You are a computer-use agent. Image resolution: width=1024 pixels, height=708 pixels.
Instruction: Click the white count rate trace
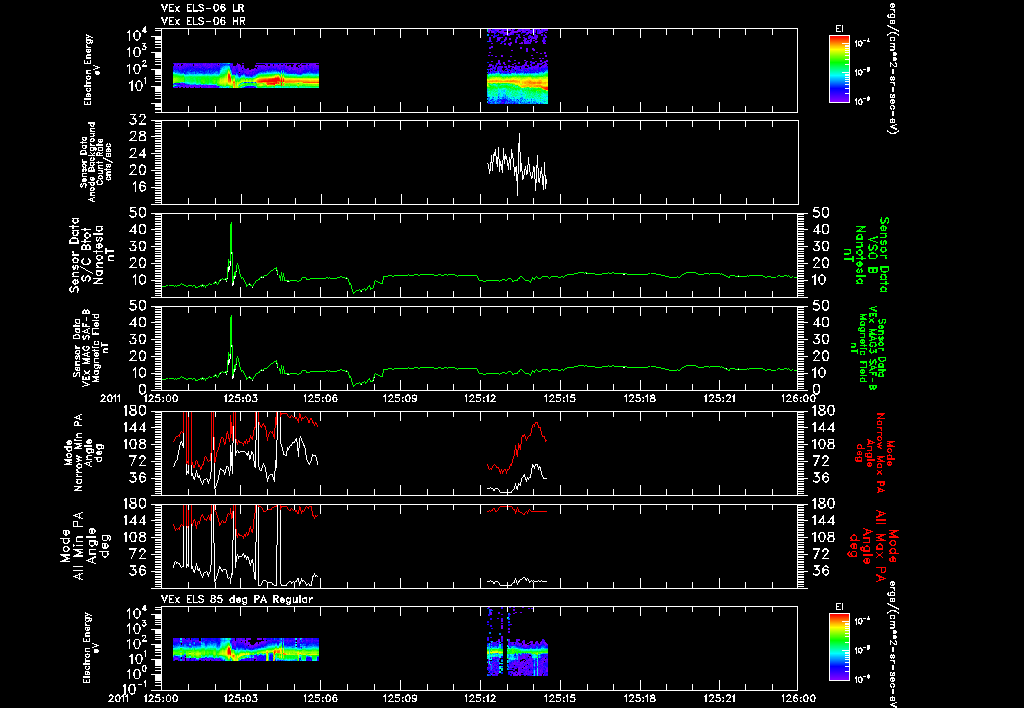[517, 164]
